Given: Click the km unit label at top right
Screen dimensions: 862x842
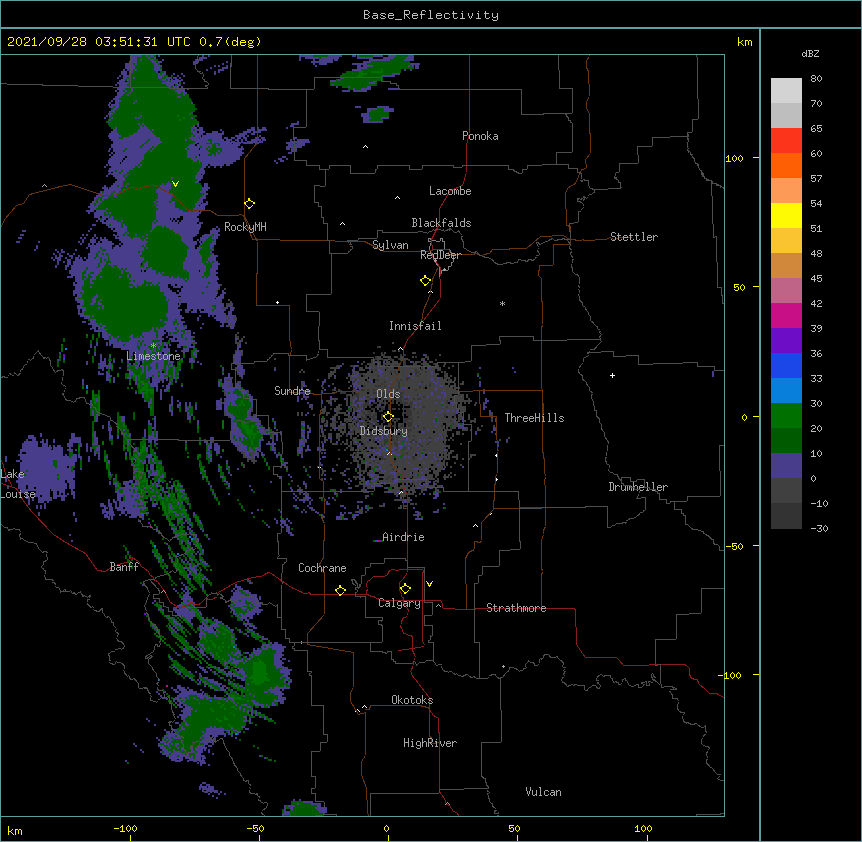Looking at the screenshot, I should [x=745, y=42].
